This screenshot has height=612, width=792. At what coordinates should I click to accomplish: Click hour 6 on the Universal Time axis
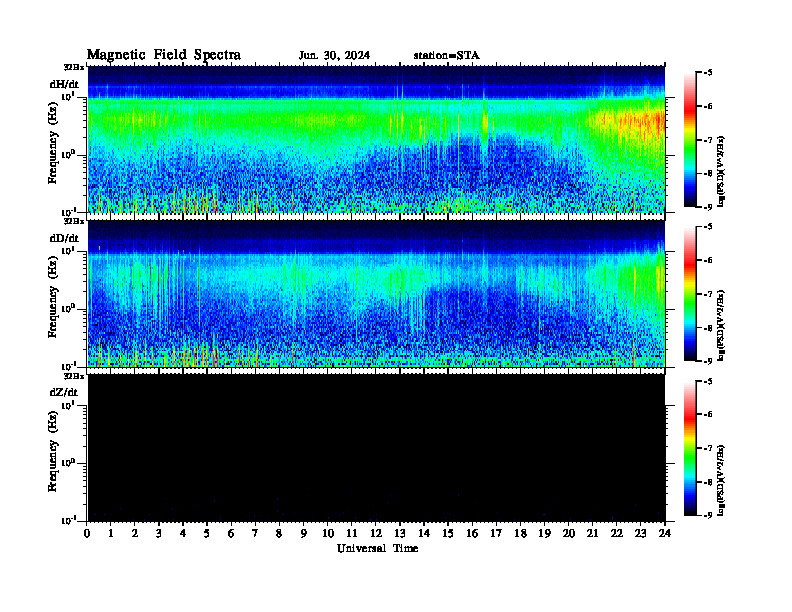coord(231,534)
